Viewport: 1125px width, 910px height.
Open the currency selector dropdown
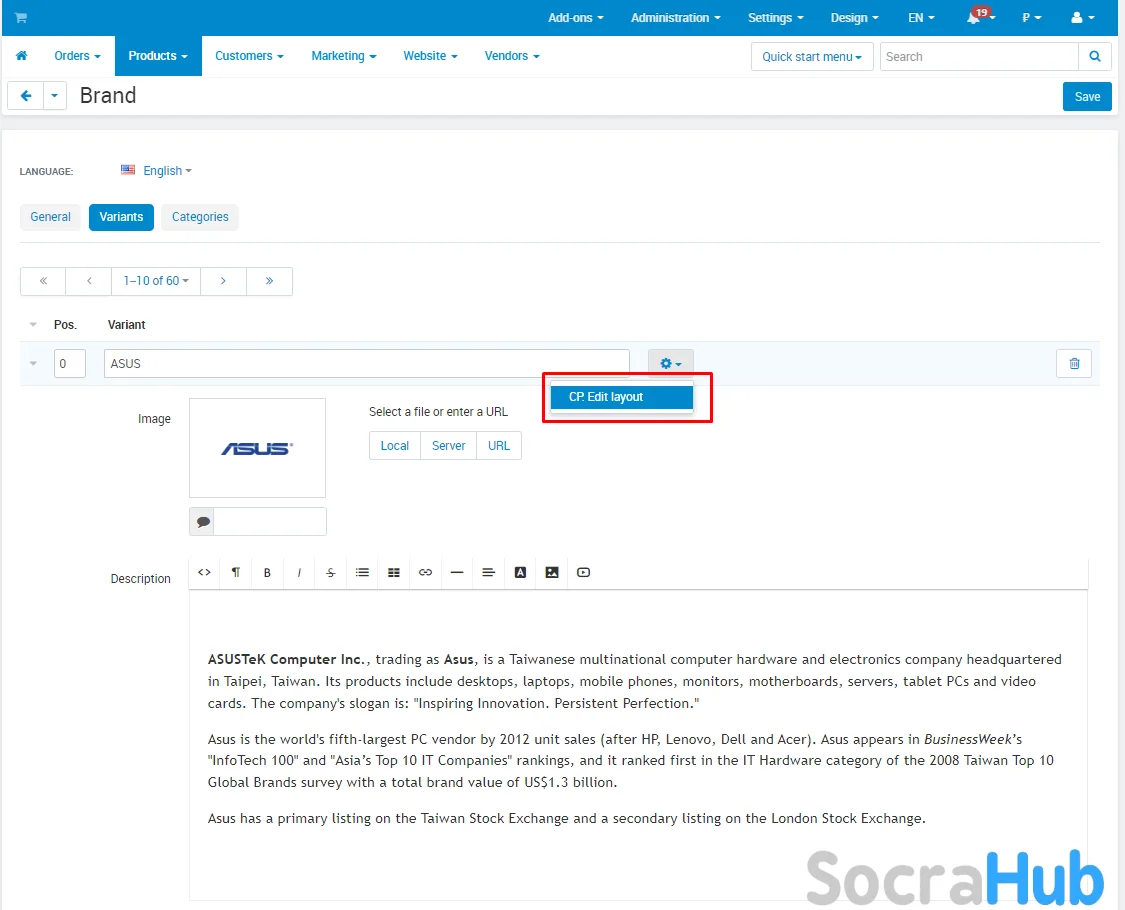tap(1032, 18)
